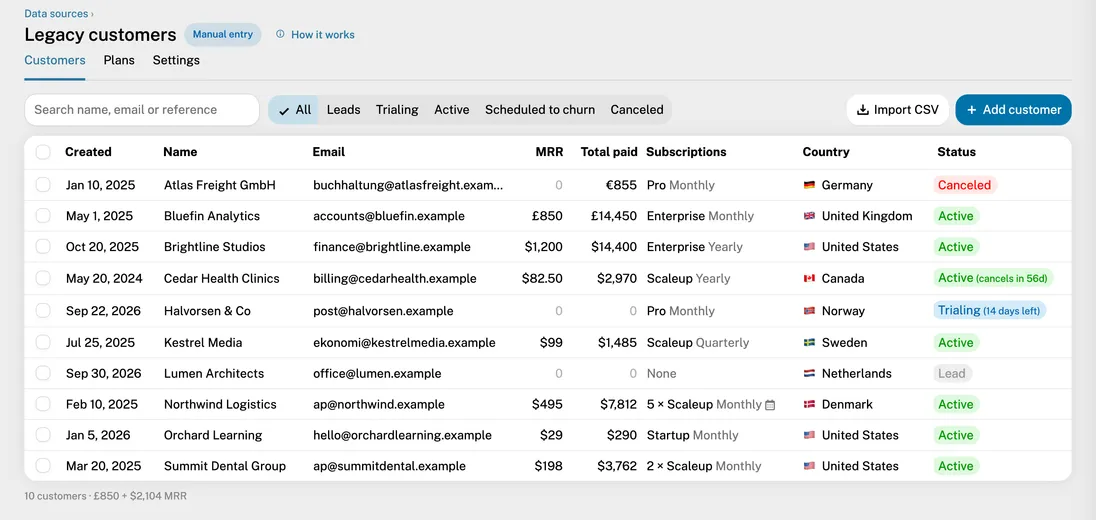Click 5 × Scaleup Monthly subscription
Screen dimensions: 1096x520
[704, 404]
